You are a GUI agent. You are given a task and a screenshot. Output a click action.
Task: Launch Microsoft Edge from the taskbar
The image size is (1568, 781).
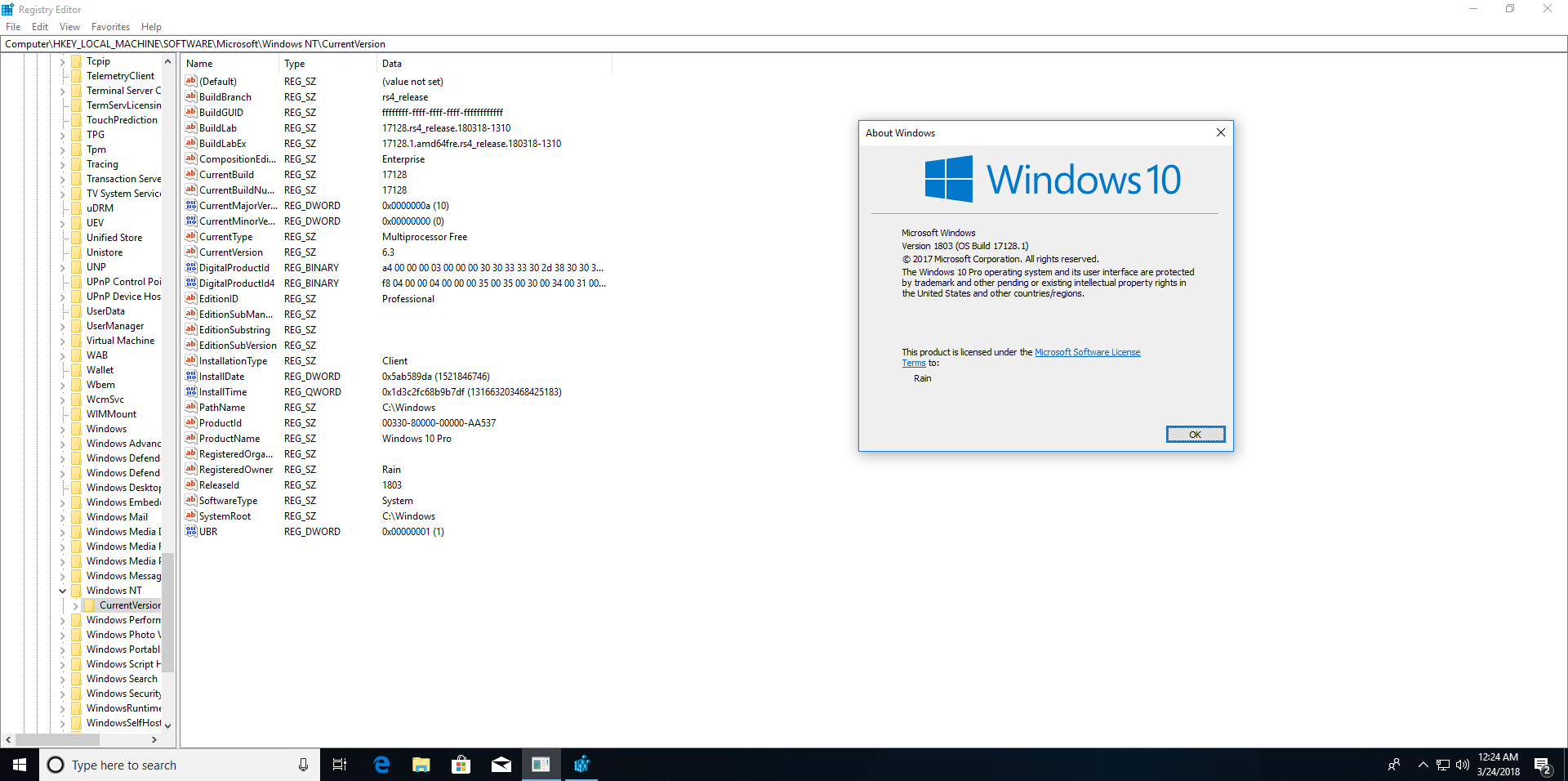click(x=381, y=765)
